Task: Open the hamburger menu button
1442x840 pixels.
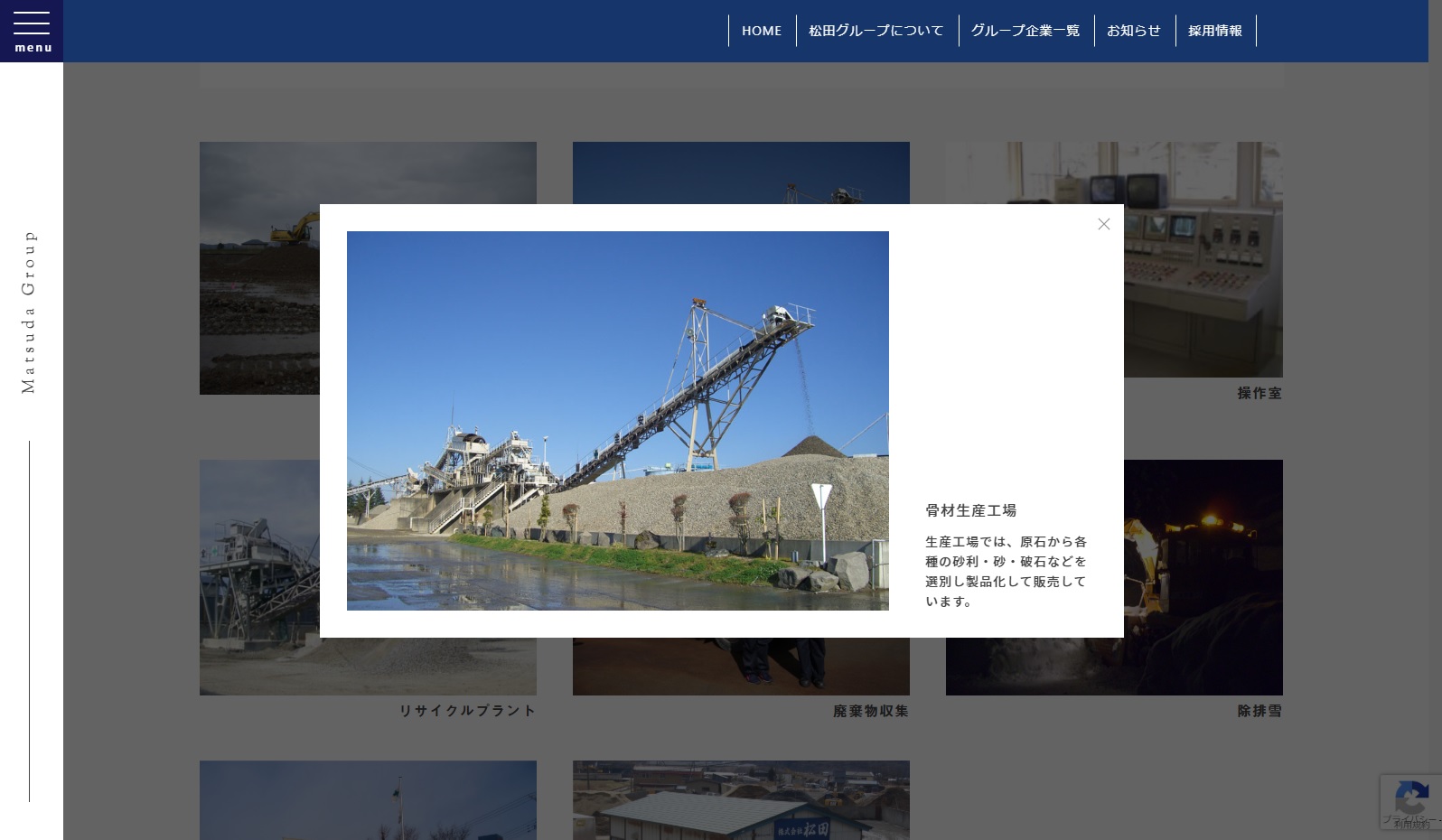Action: coord(32,31)
